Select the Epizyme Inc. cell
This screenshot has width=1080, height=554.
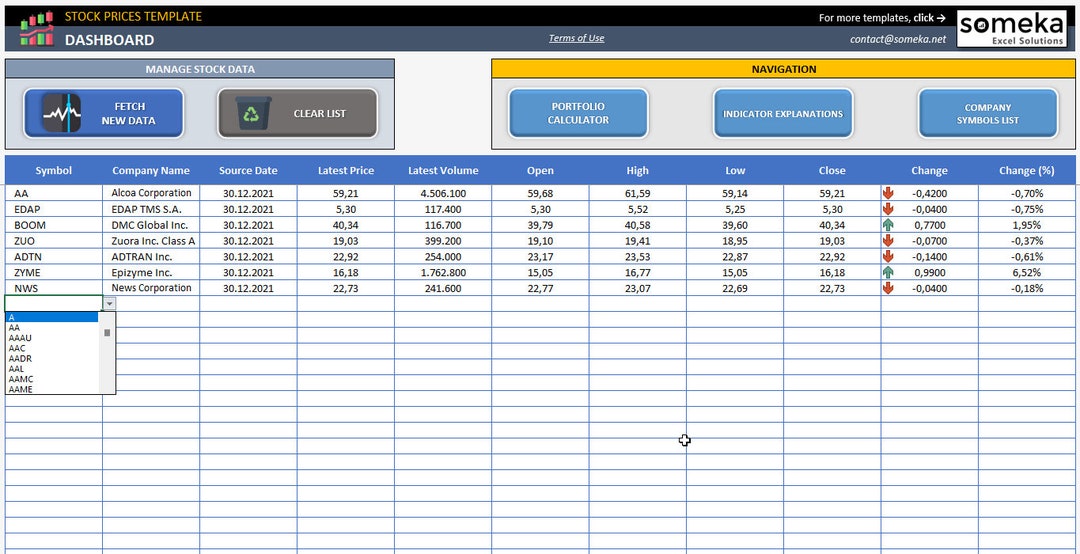151,272
